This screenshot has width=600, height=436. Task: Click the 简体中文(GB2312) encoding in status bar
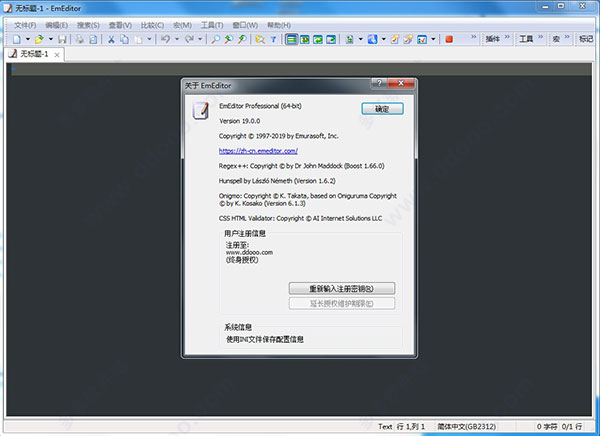466,426
